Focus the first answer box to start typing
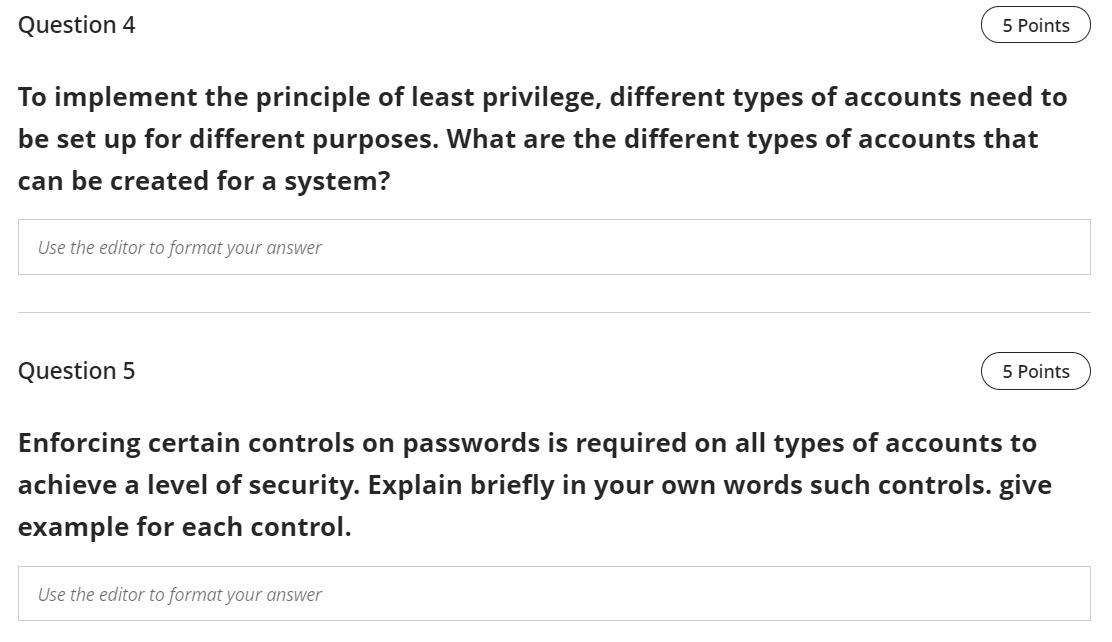This screenshot has width=1112, height=642. pos(554,246)
